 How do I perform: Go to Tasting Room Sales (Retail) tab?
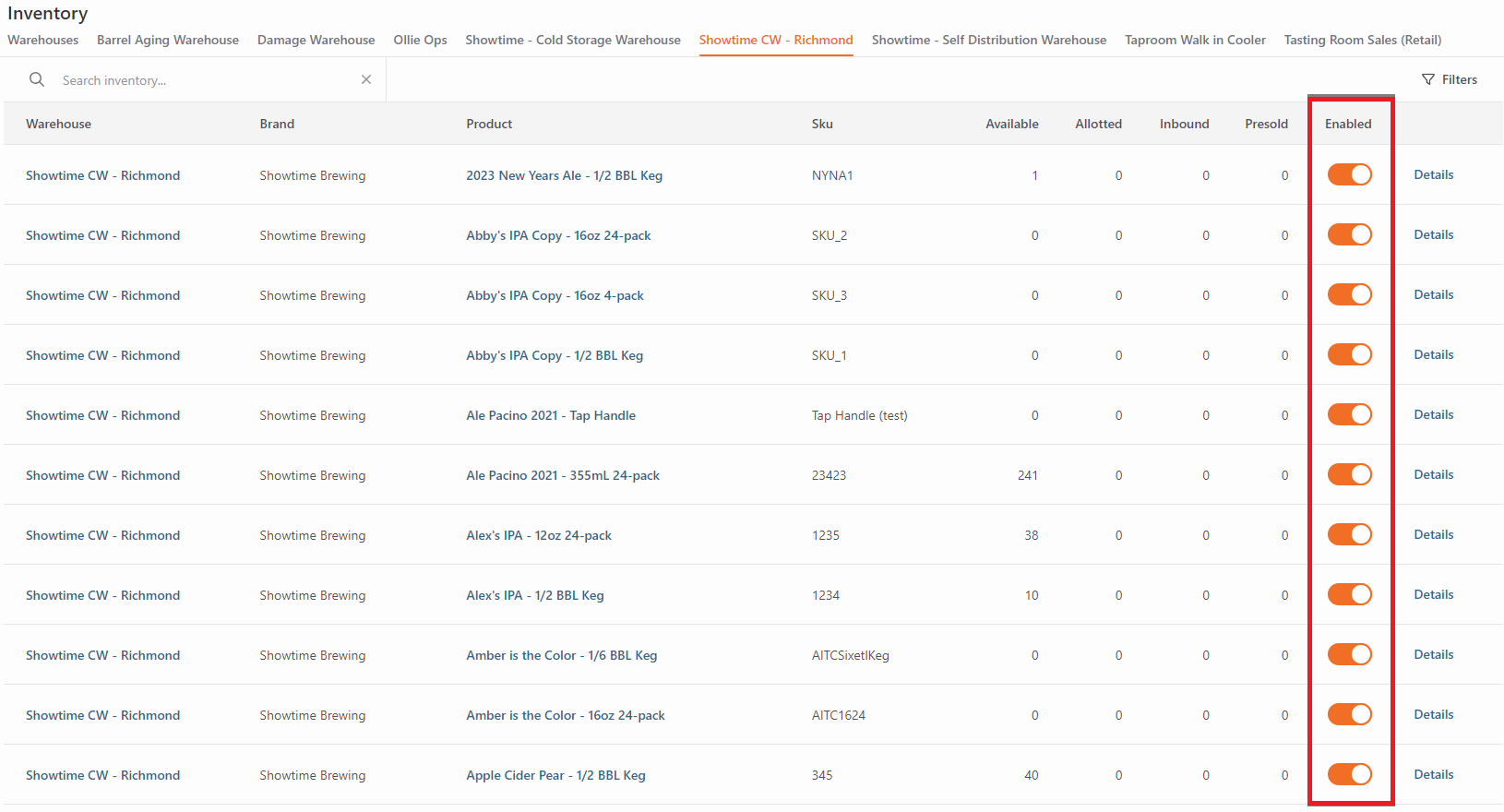1362,40
